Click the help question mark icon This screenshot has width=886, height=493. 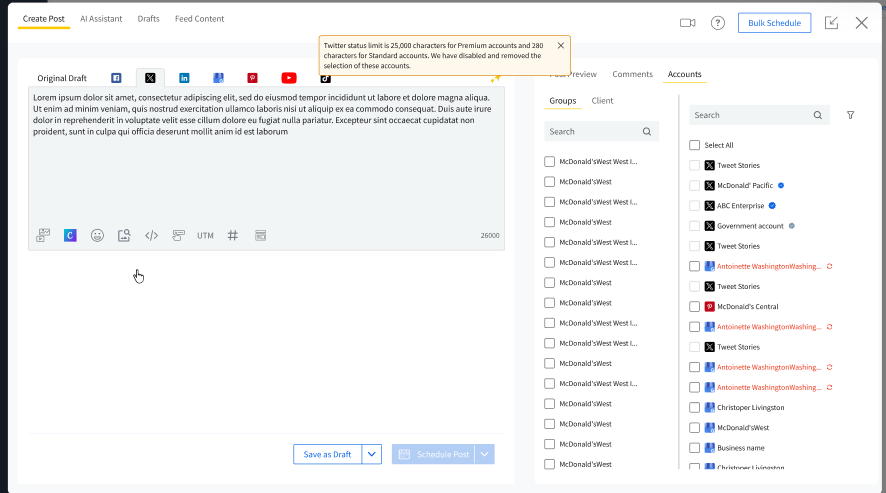coord(717,23)
